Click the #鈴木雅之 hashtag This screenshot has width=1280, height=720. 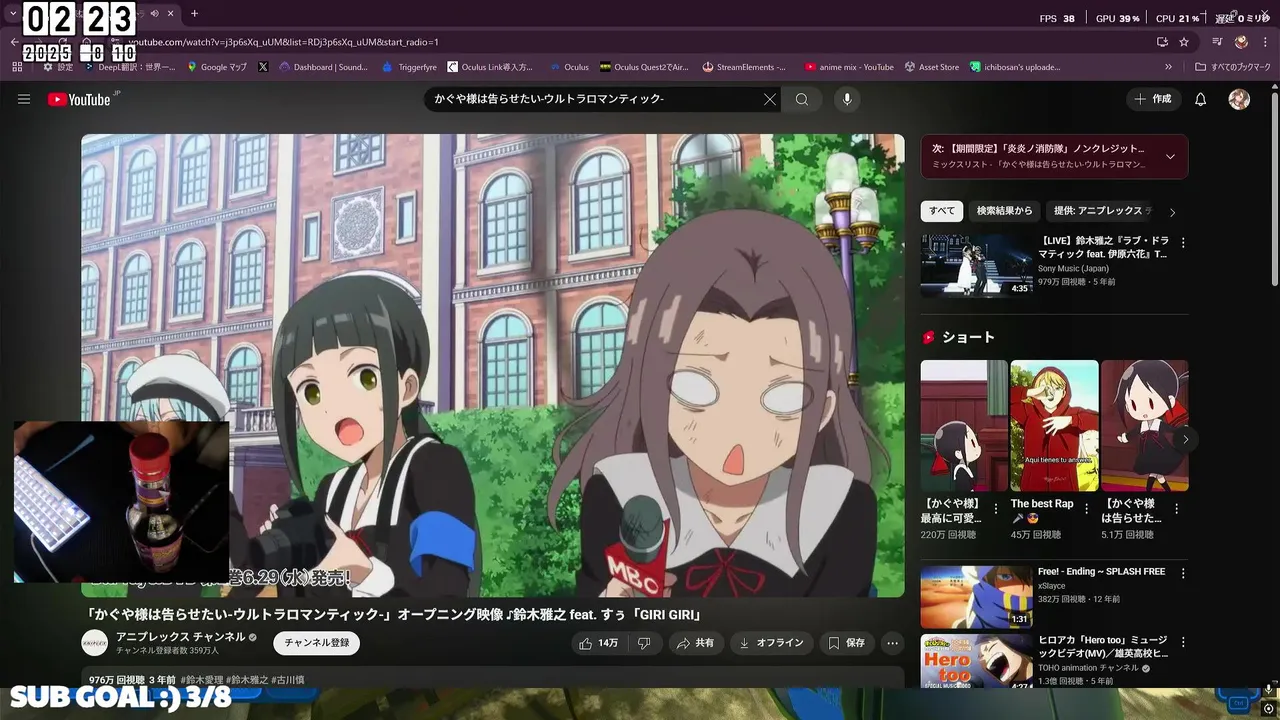pos(248,680)
